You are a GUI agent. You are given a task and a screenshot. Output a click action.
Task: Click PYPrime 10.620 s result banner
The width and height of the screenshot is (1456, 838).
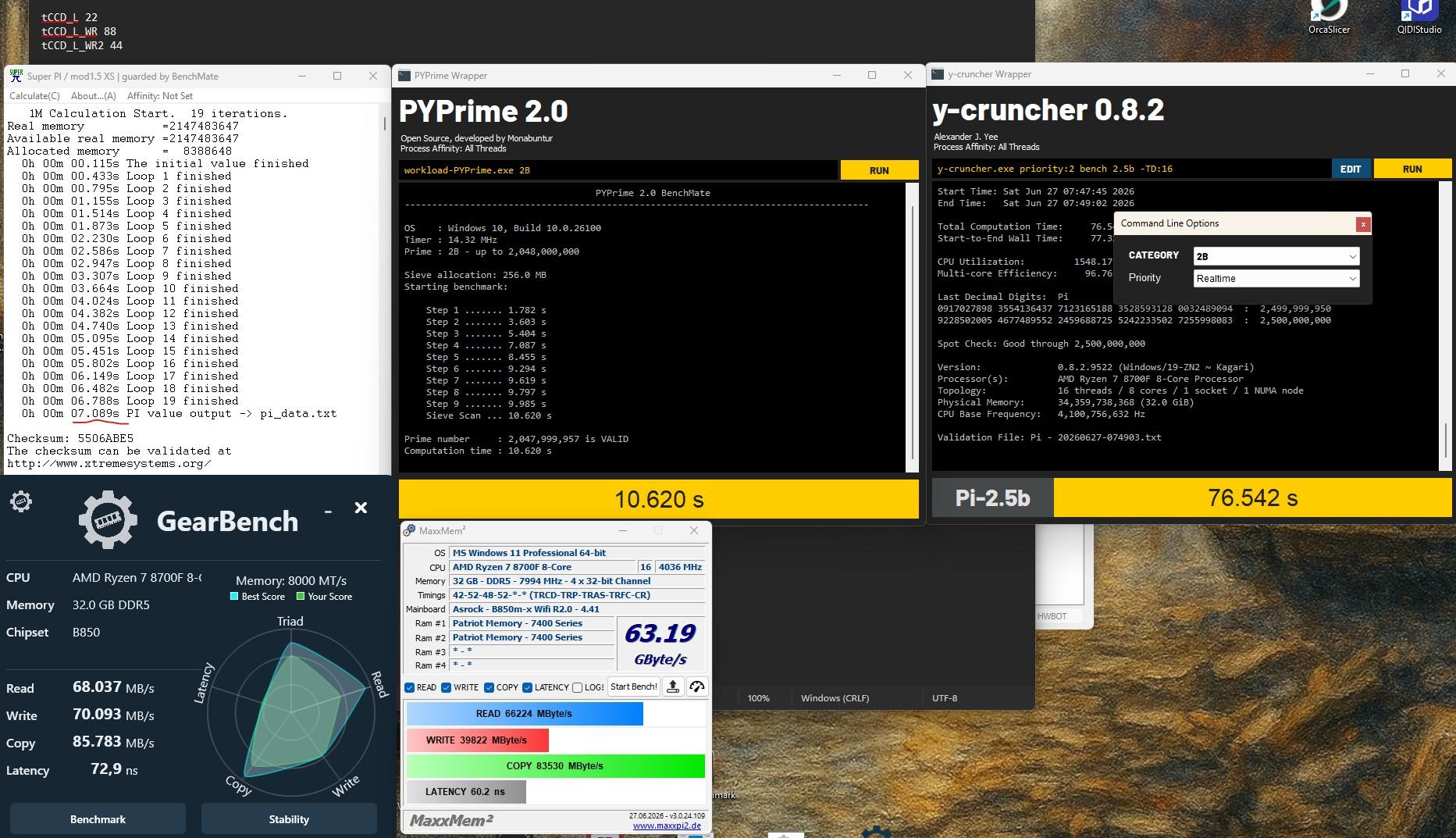click(658, 499)
